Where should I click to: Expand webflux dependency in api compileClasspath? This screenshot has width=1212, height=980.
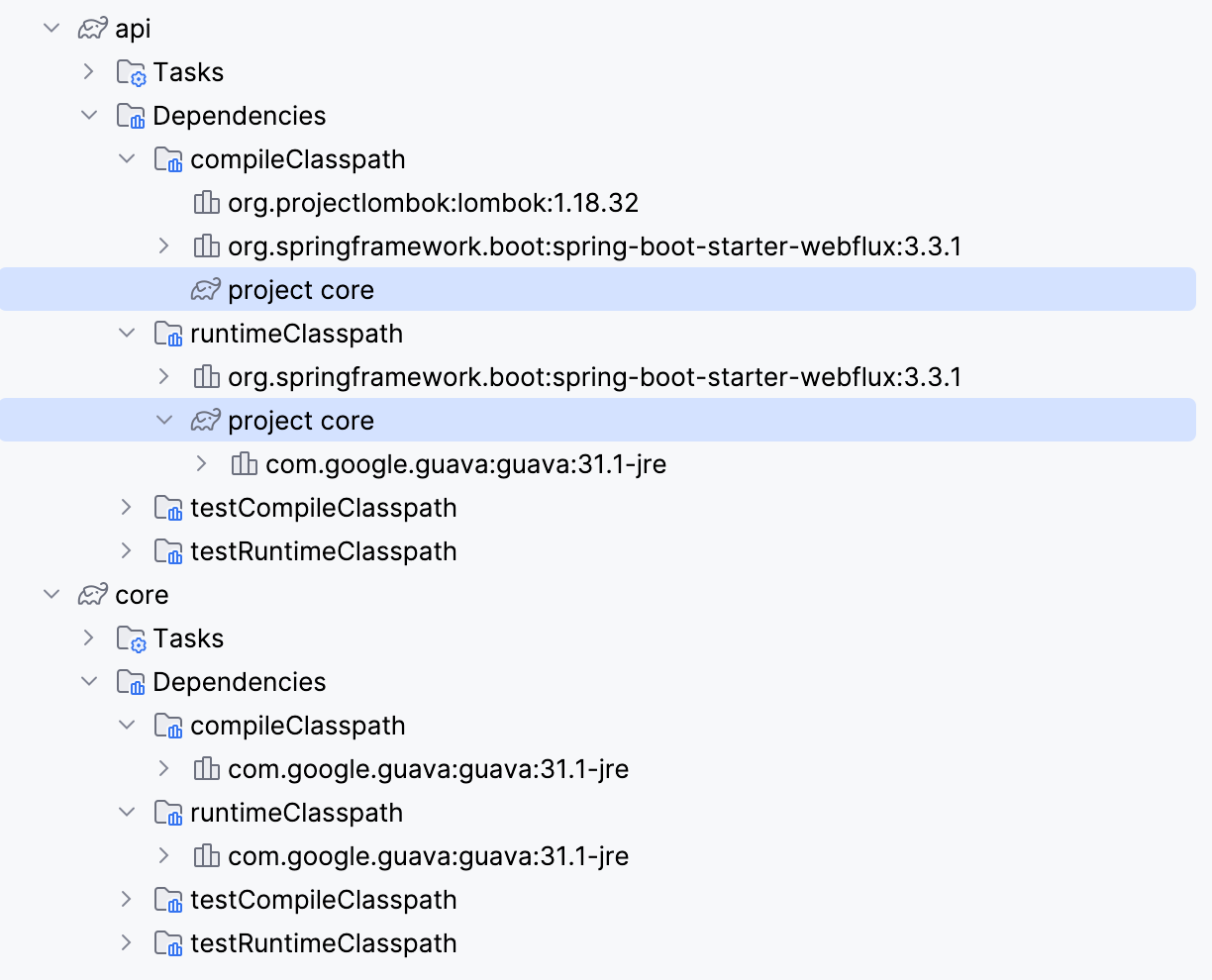pos(164,246)
